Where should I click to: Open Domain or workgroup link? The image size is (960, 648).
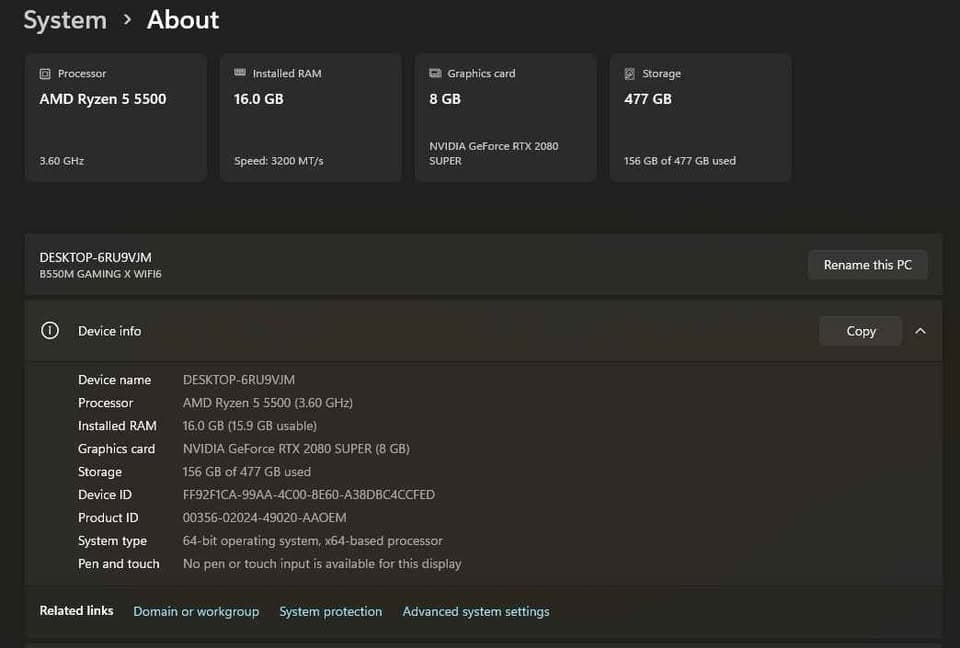196,611
